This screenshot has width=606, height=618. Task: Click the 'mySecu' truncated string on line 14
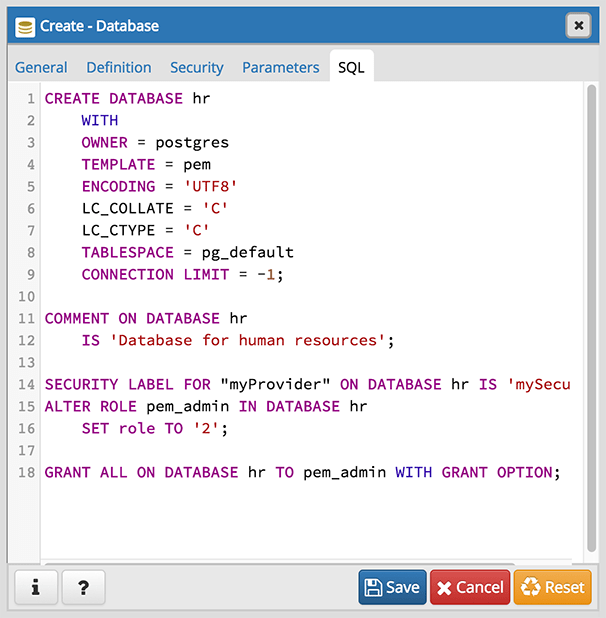pos(539,384)
